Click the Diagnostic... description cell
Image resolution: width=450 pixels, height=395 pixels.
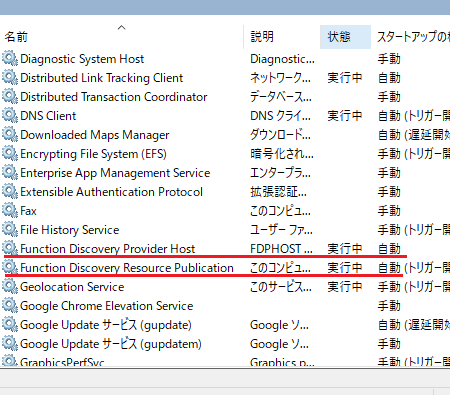282,59
